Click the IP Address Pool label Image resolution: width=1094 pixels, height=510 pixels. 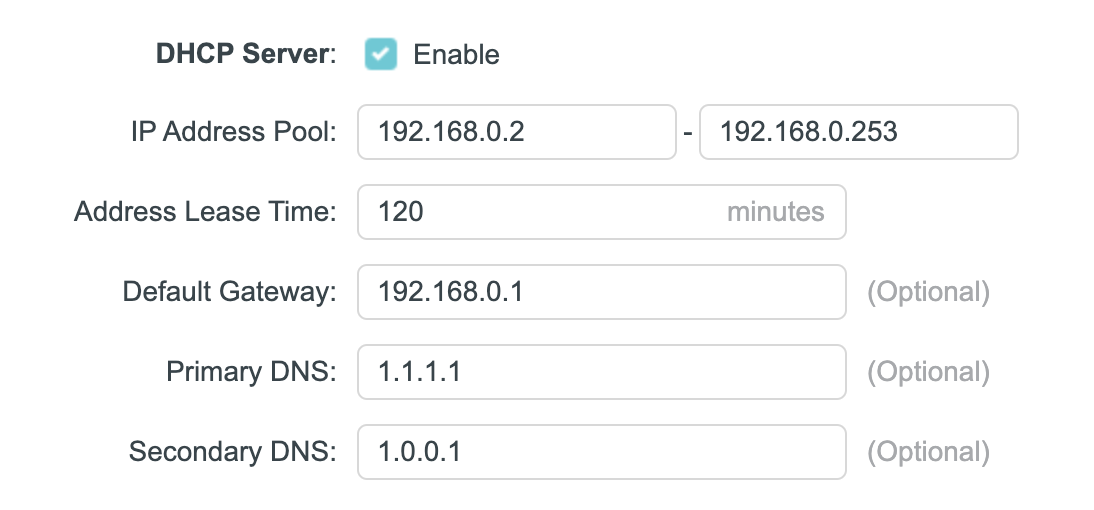[234, 132]
